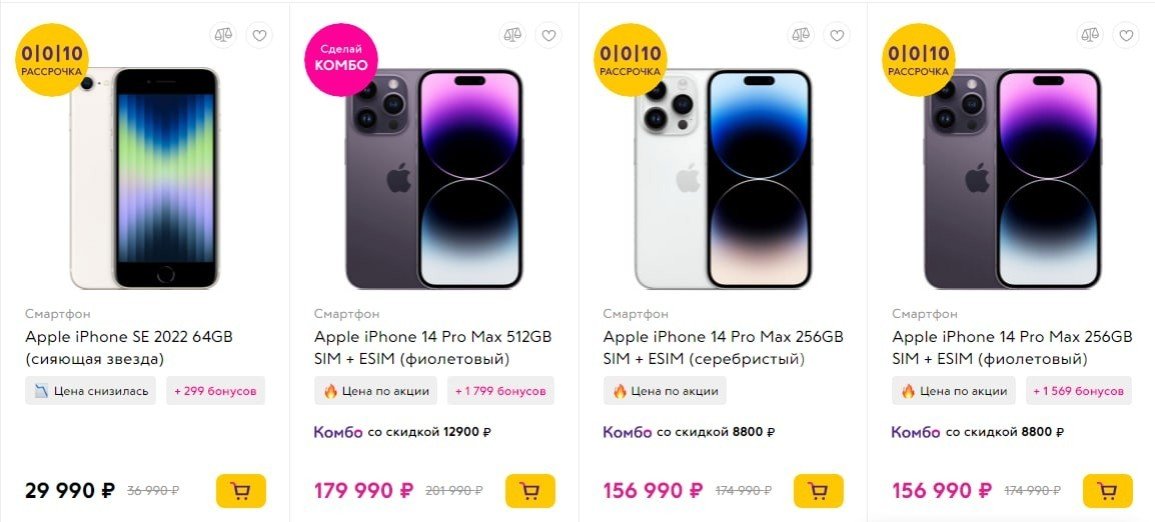Open iPhone 14 Pro Max 512GB product title
Screen dimensions: 1155x522
[x=432, y=337]
